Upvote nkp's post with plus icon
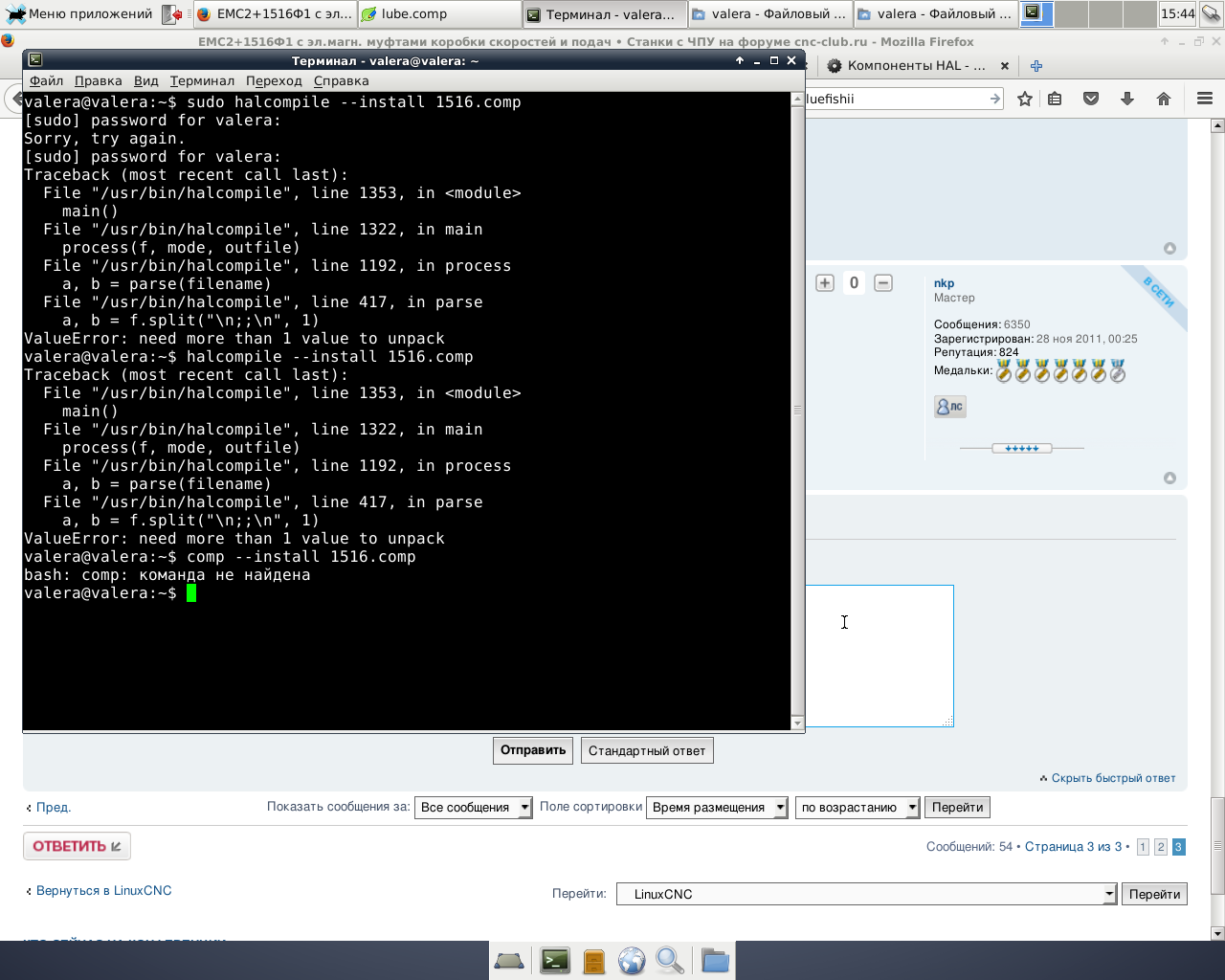1225x980 pixels. pos(825,282)
